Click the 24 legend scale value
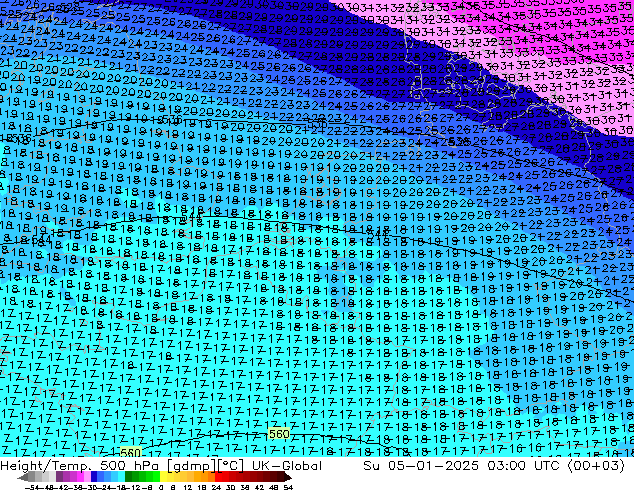Screen dimensions: 634x490 [216, 488]
